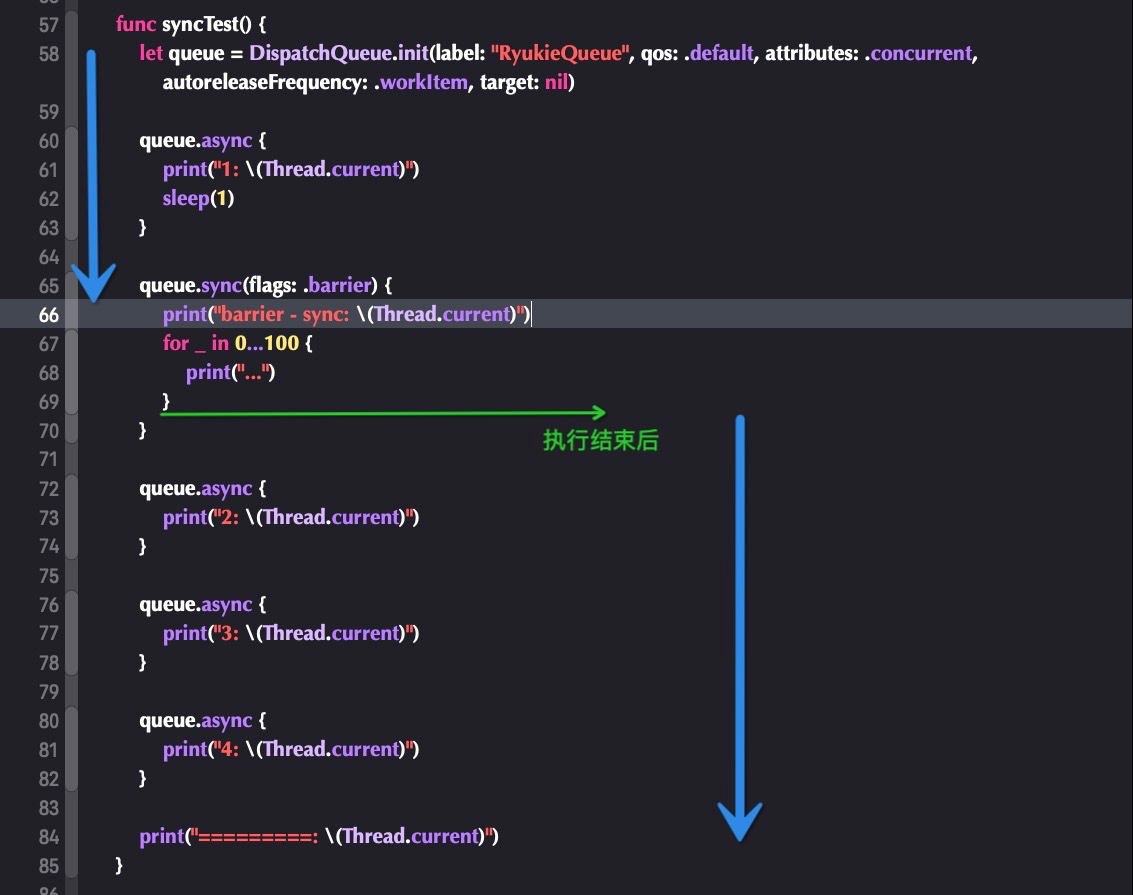Click the green 执行结束后 annotation
The image size is (1133, 895).
pyautogui.click(x=600, y=440)
